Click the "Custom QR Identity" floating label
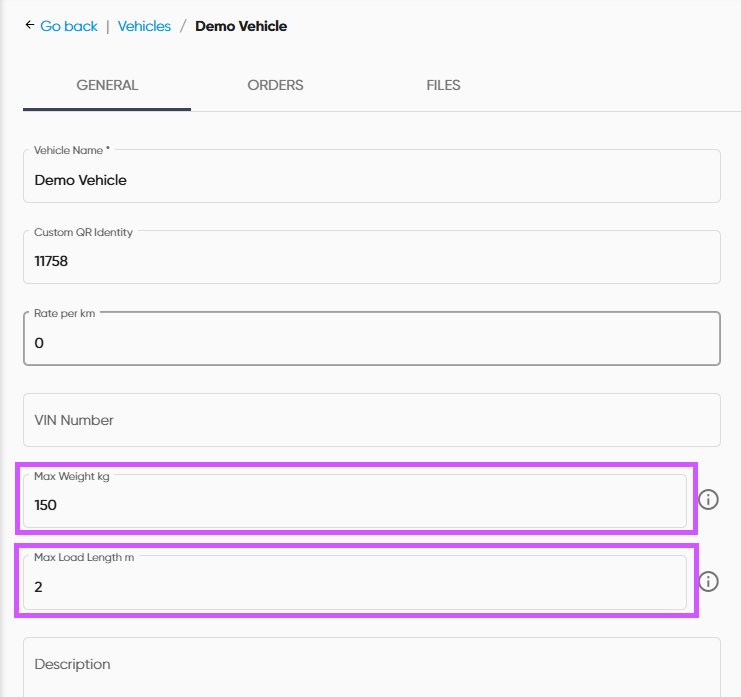Image resolution: width=741 pixels, height=697 pixels. 83,232
